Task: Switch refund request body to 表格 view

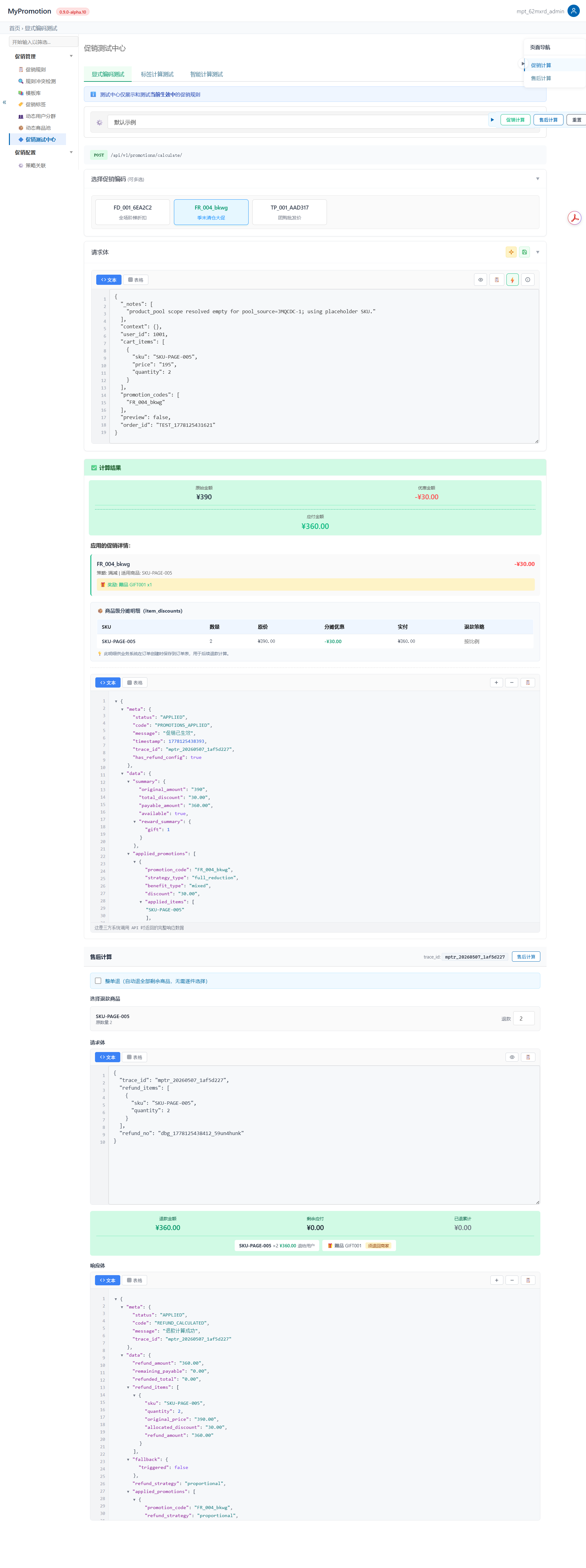Action: [134, 1057]
